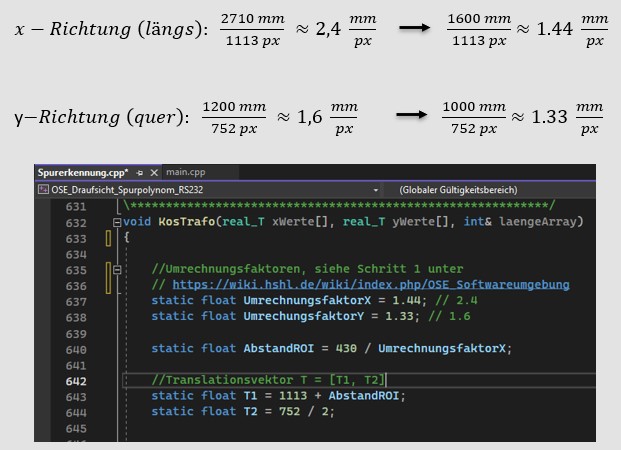Select the Spurerkennung.cpp tab

[81, 173]
